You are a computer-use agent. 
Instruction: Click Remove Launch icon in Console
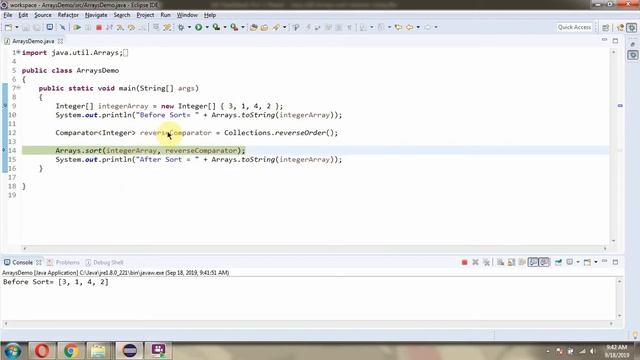coord(475,262)
